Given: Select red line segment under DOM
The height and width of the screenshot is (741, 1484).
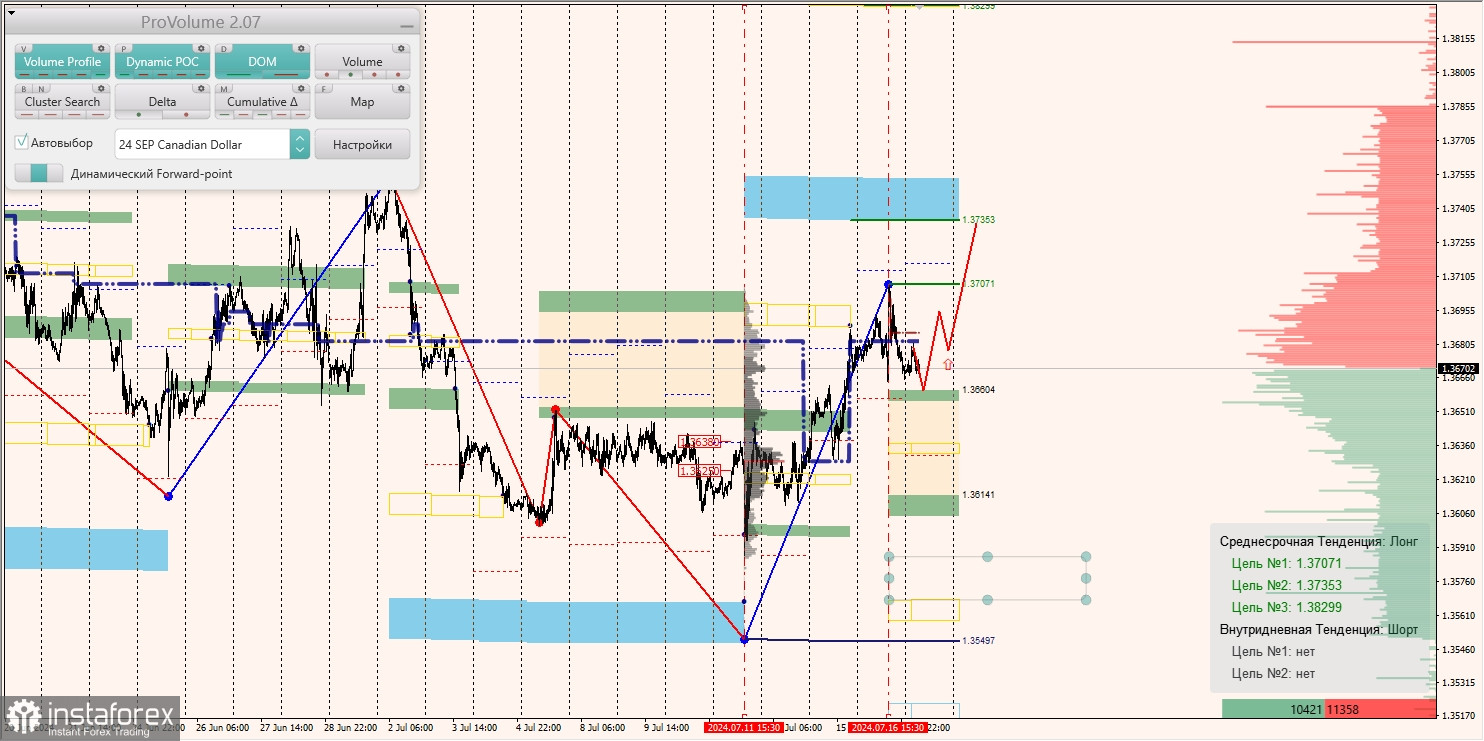Looking at the screenshot, I should [x=286, y=75].
